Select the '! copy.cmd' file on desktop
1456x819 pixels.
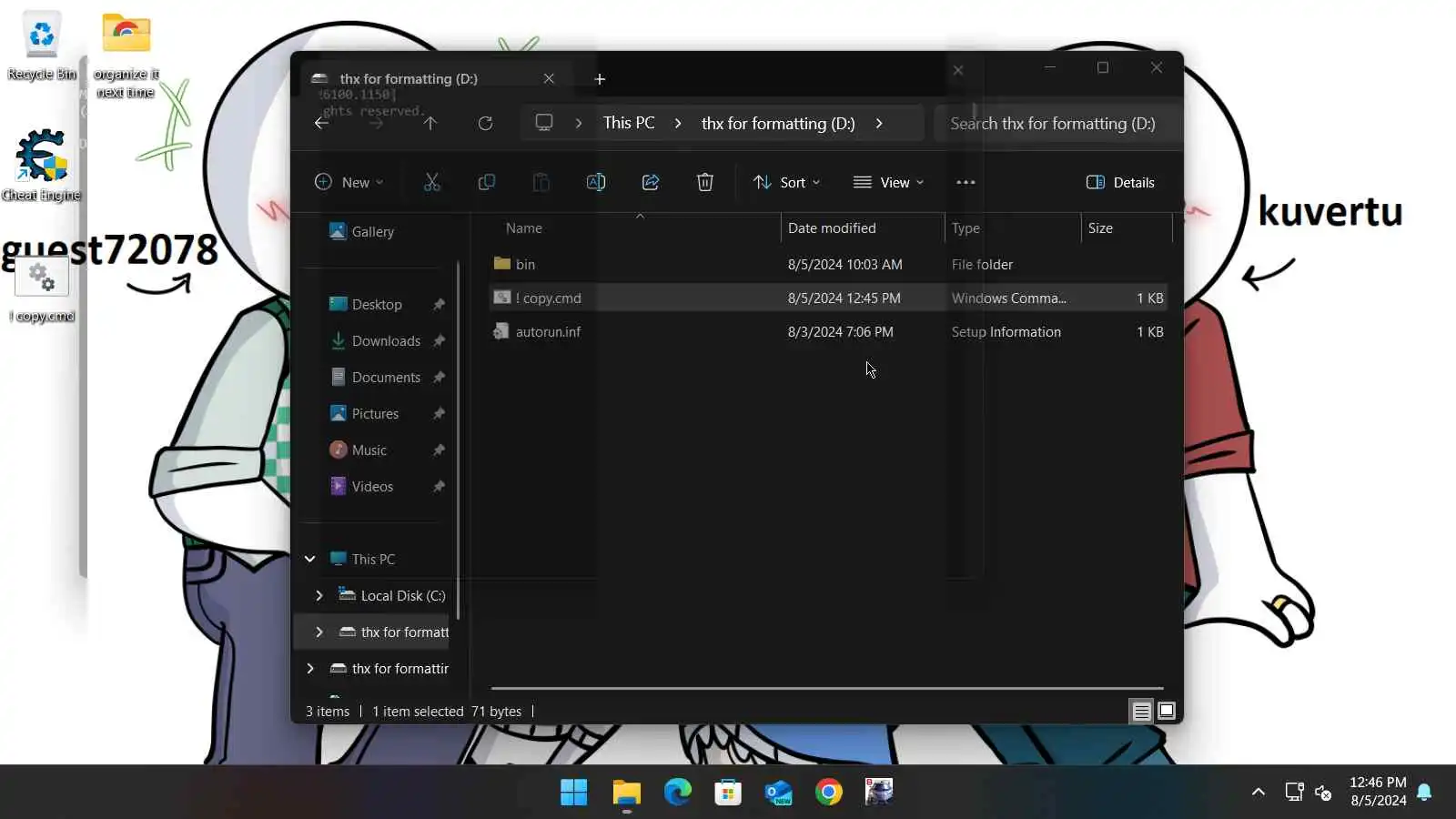[42, 289]
